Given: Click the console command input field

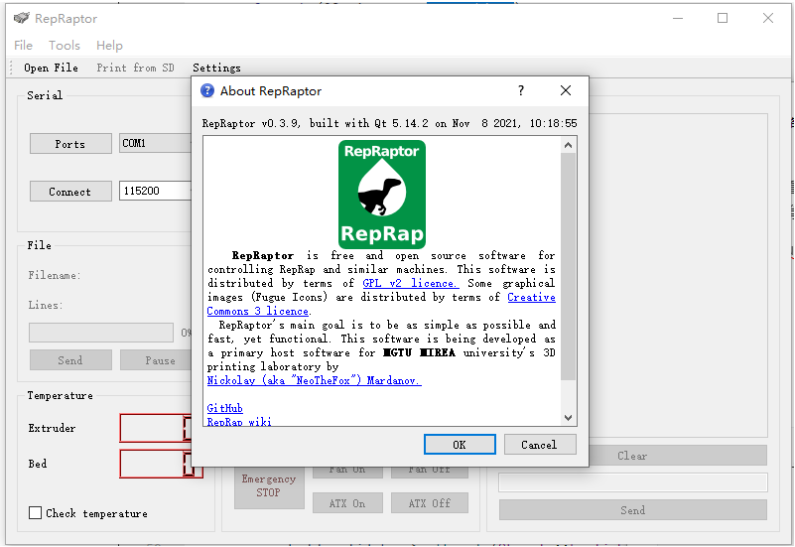Looking at the screenshot, I should pyautogui.click(x=633, y=483).
